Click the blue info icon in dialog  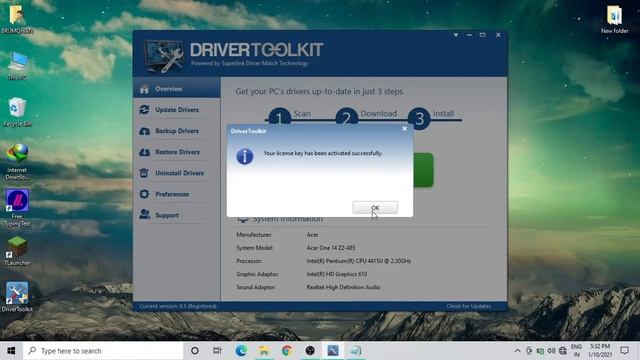244,156
